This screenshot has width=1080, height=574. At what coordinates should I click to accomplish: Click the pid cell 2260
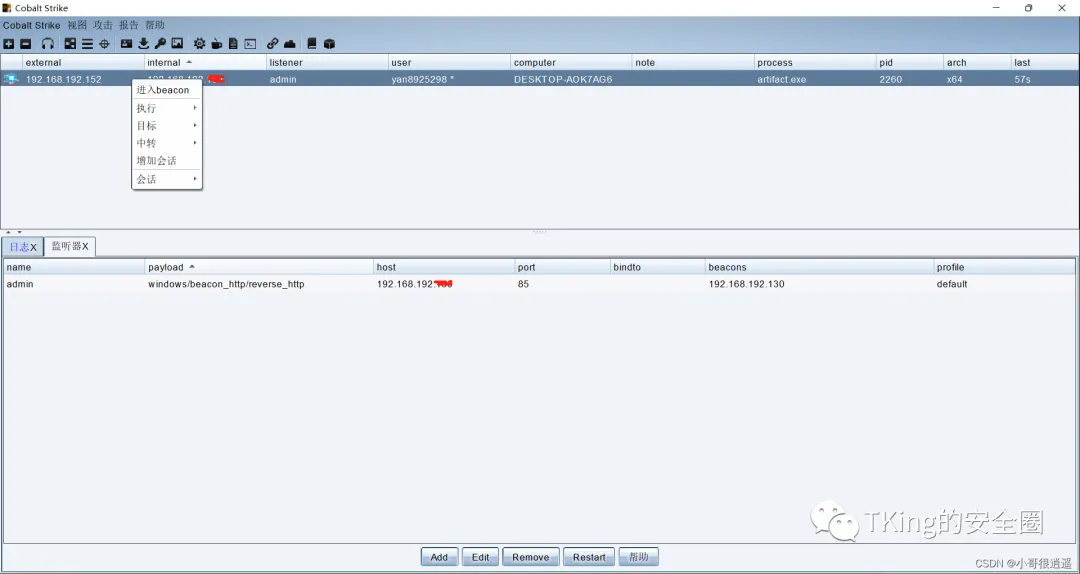(x=890, y=79)
